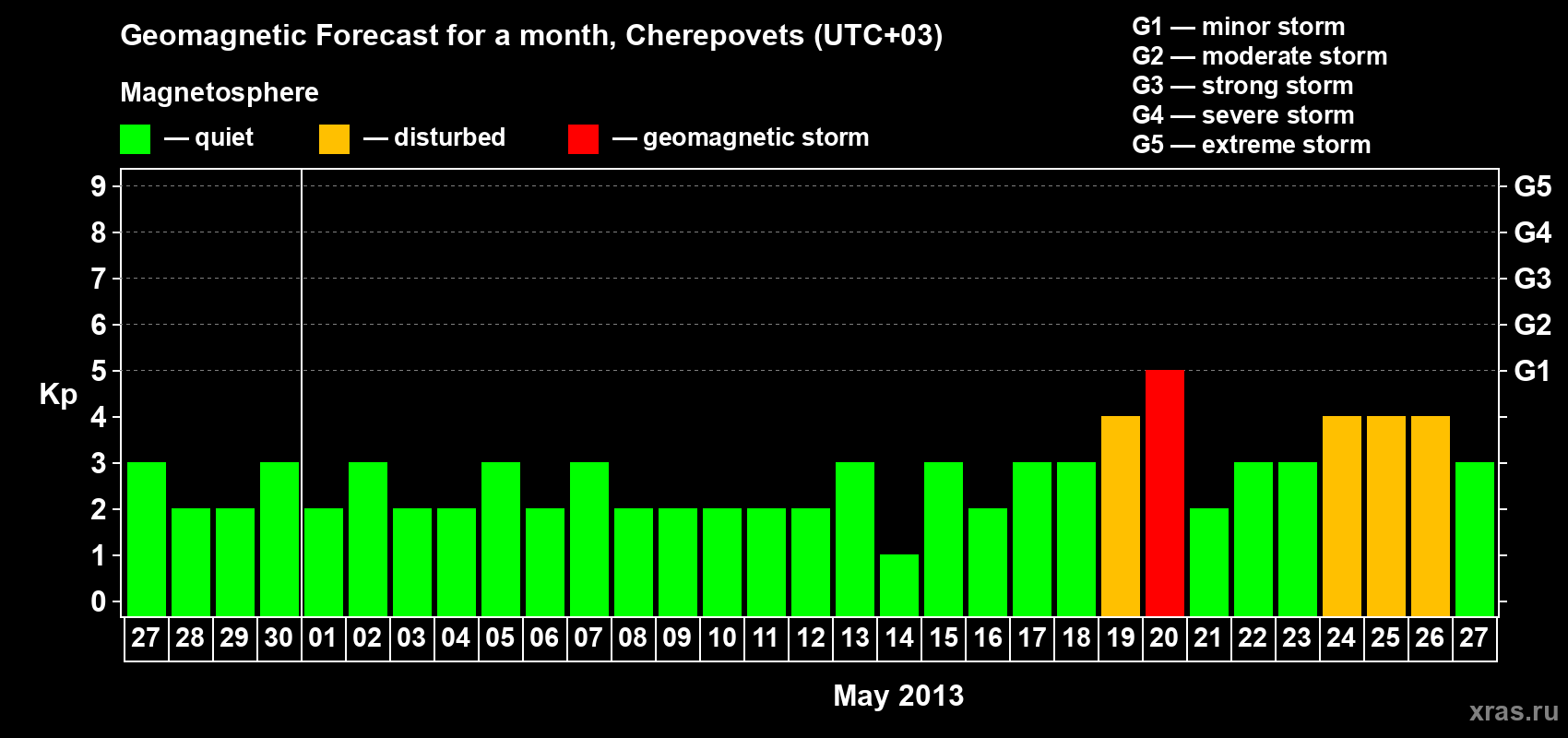Click the date label 14 on axis

(899, 638)
